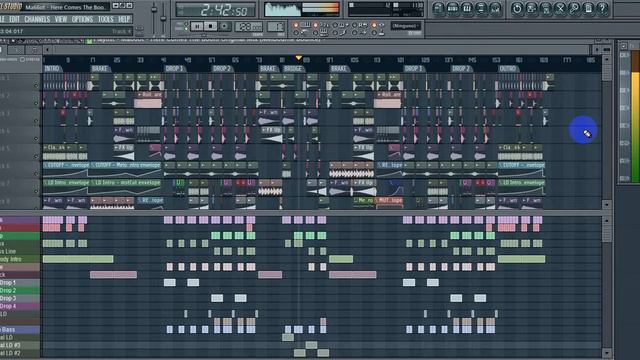The width and height of the screenshot is (640, 360).
Task: Click the output waveform oscilloscope display
Action: point(302,9)
